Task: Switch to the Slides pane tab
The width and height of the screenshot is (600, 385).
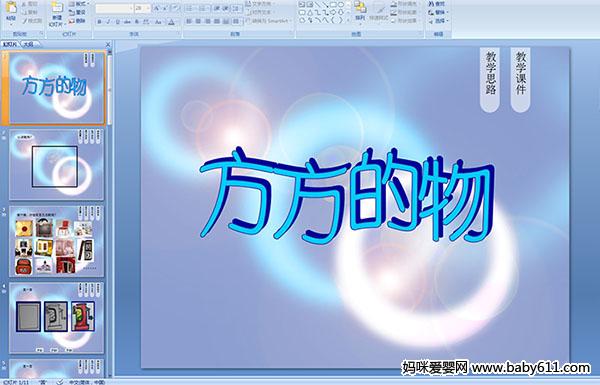Action: click(10, 44)
